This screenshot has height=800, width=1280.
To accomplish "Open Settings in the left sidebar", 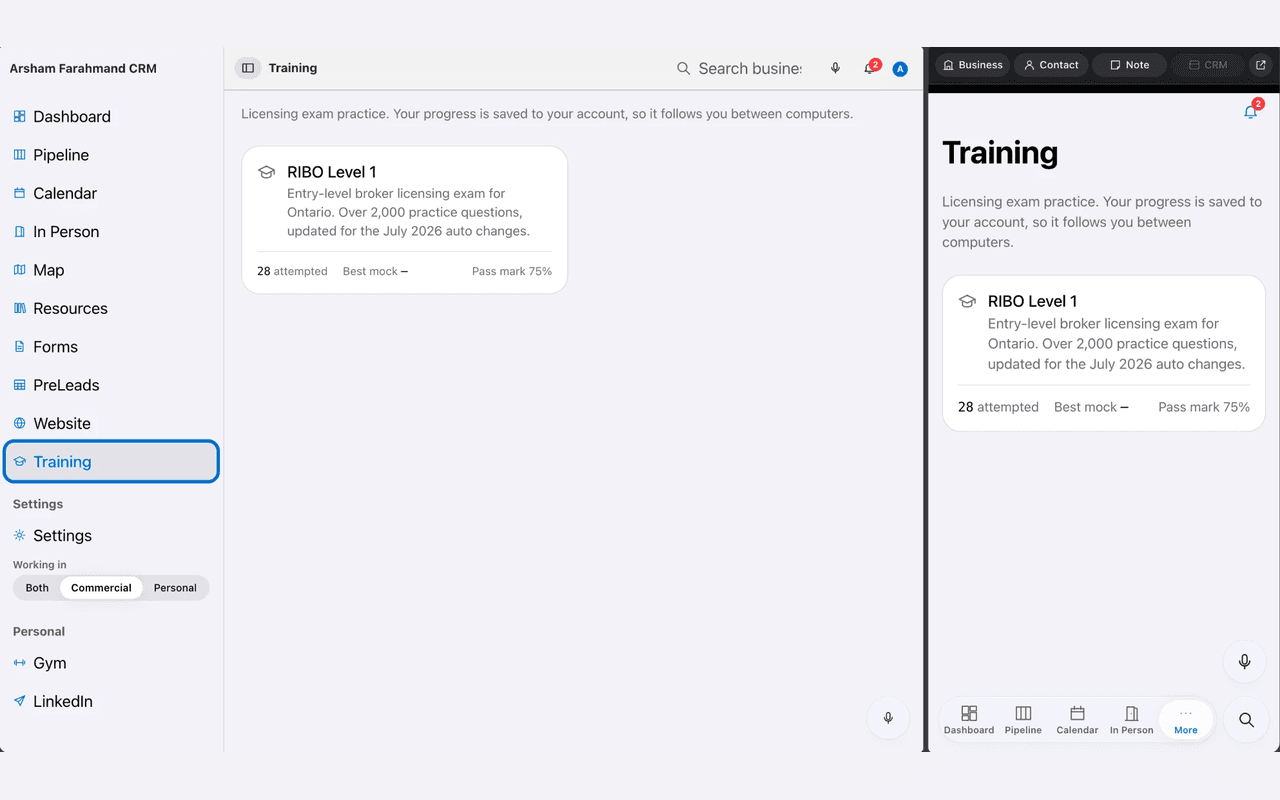I will click(x=111, y=536).
